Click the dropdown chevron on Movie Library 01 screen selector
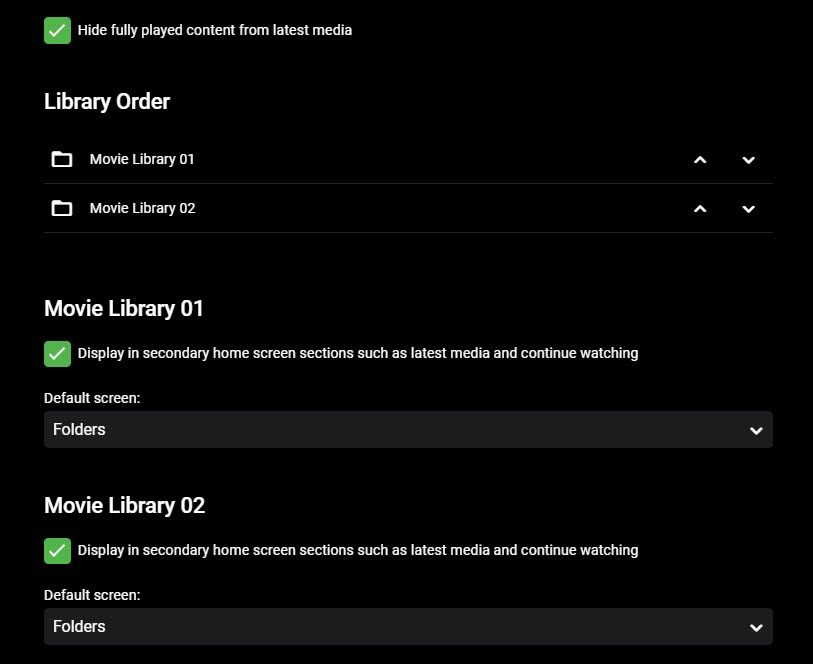This screenshot has width=813, height=664. (x=756, y=429)
